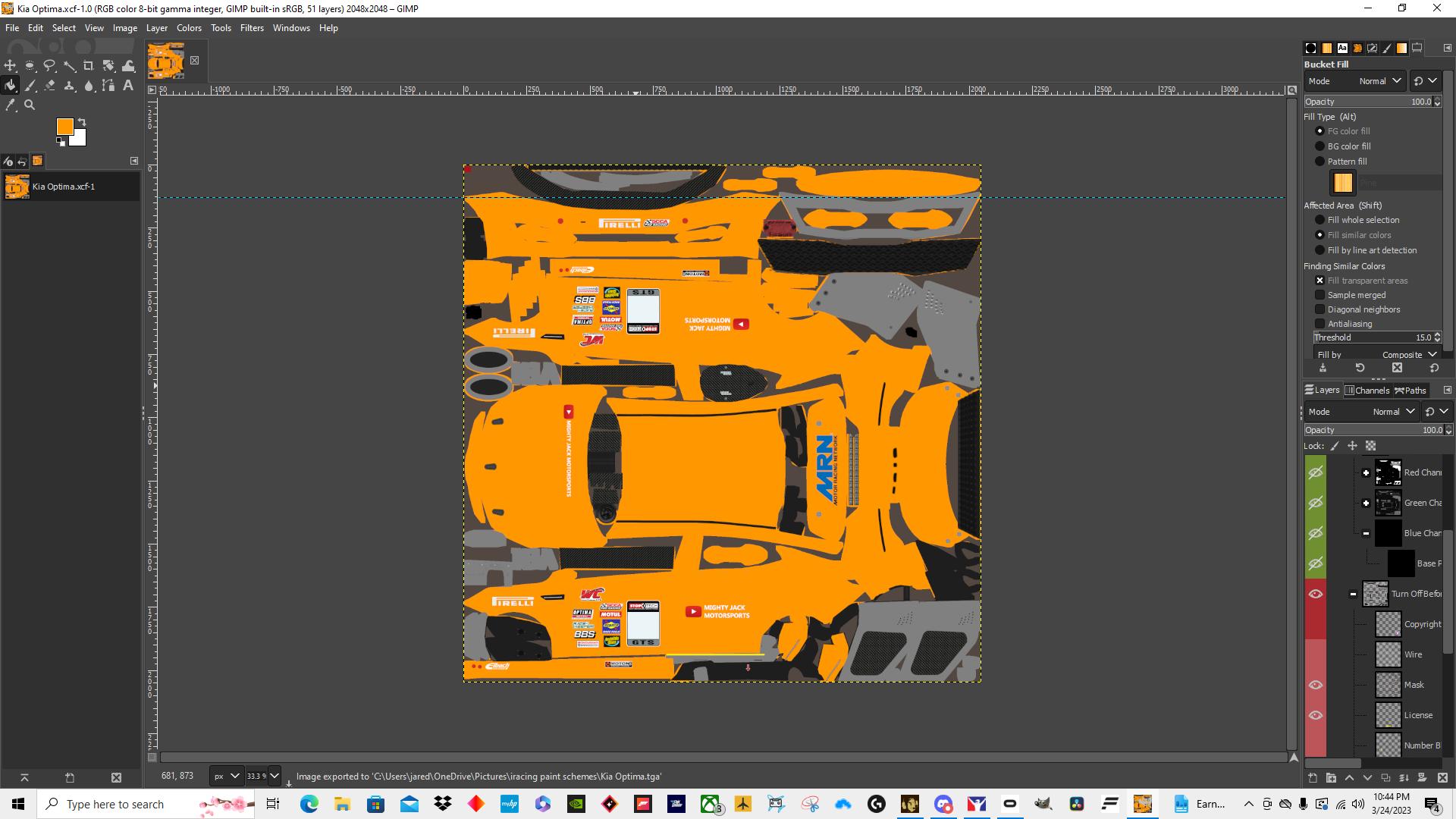
Task: Select the Text tool
Action: click(128, 86)
